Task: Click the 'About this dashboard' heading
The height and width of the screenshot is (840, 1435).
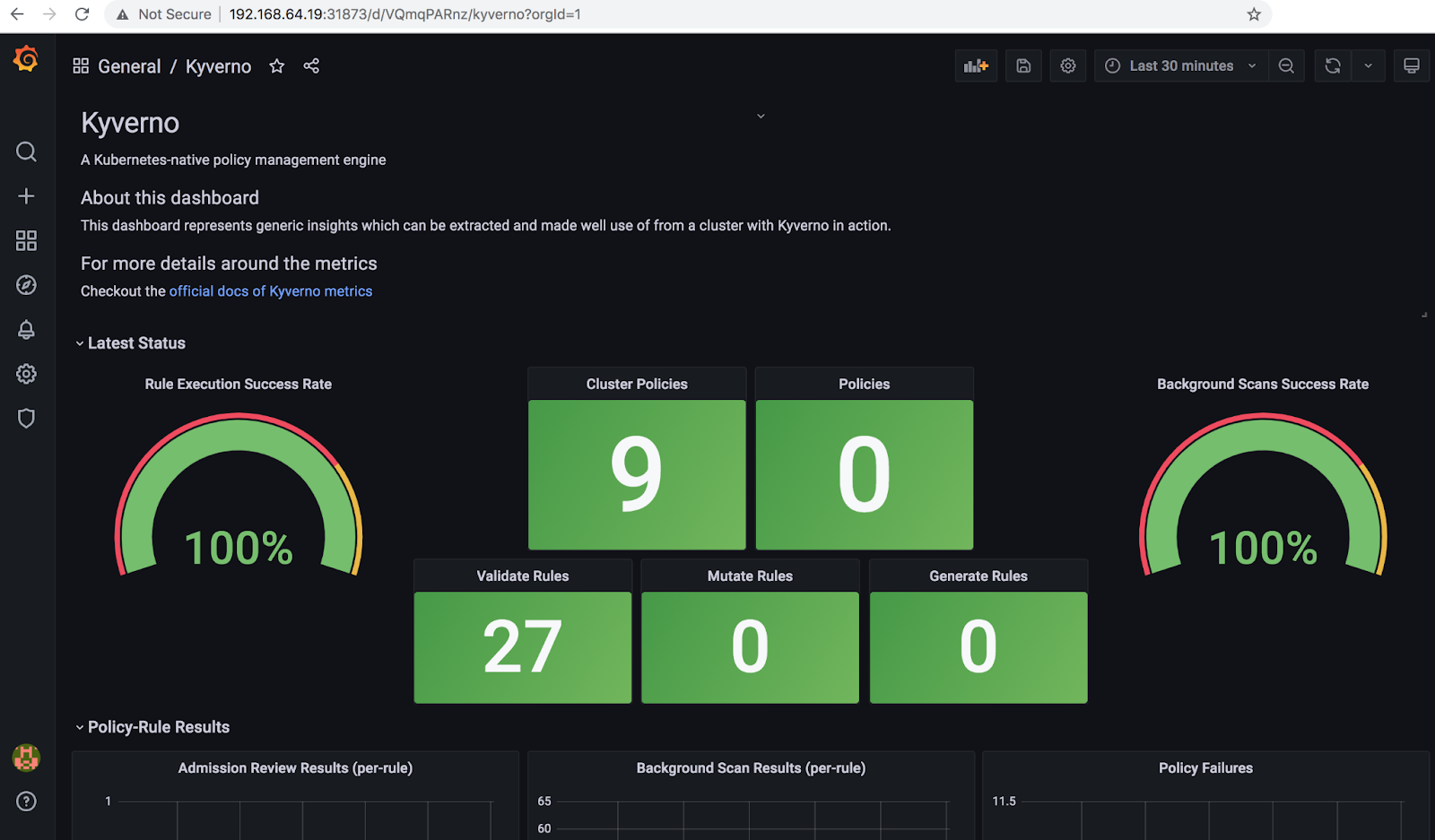Action: (x=170, y=198)
